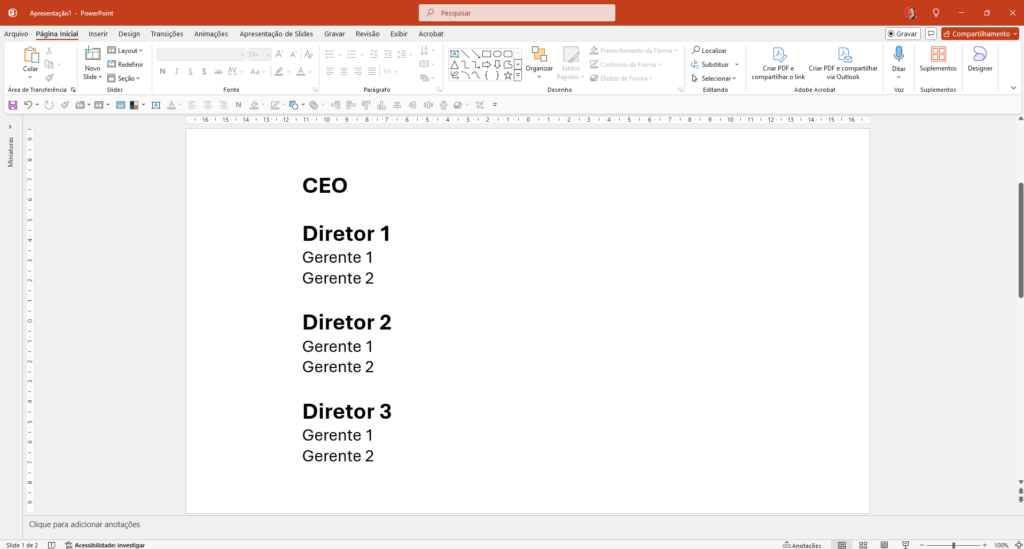
Task: Click the Compartilhamento button
Action: point(979,33)
